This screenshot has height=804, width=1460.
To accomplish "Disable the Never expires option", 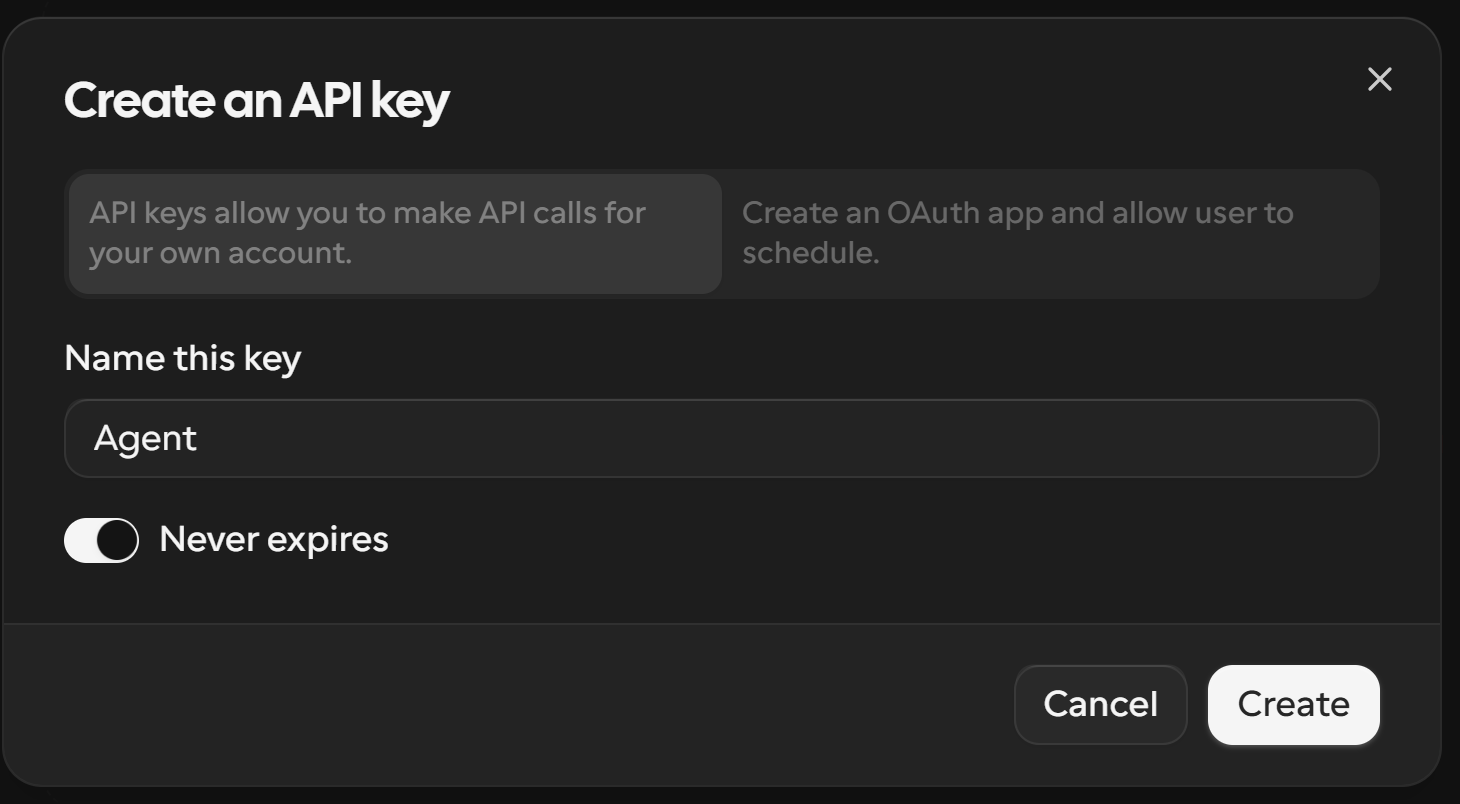I will pos(101,540).
